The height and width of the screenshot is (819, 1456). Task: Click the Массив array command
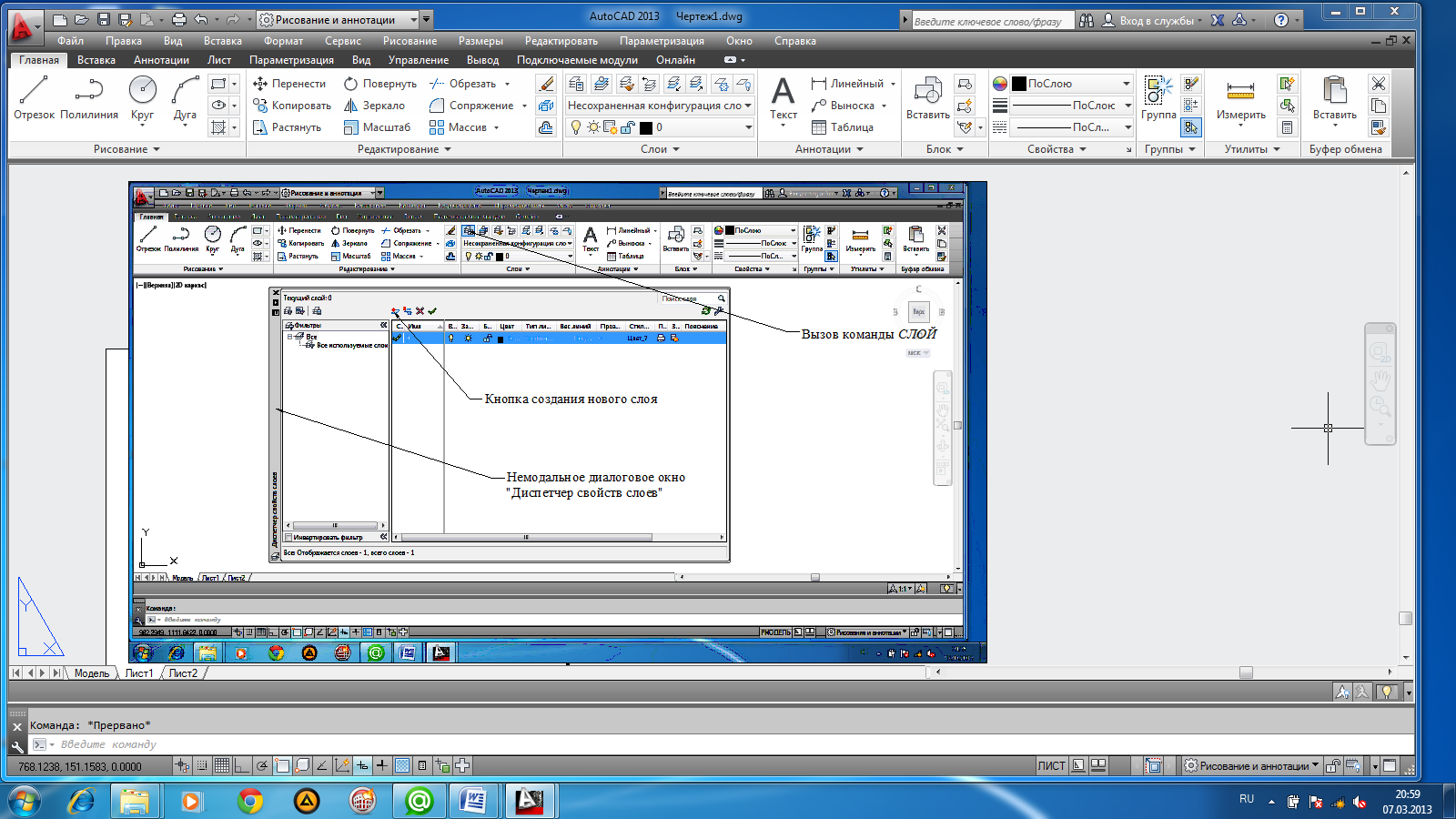coord(459,127)
